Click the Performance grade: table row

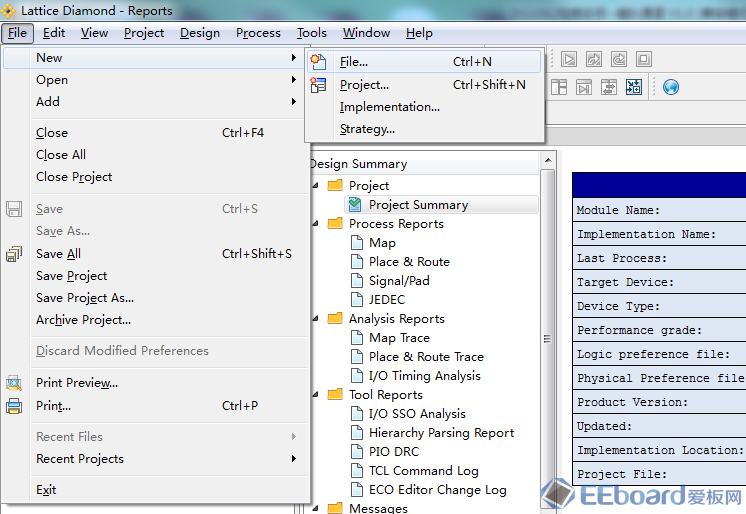[x=659, y=330]
